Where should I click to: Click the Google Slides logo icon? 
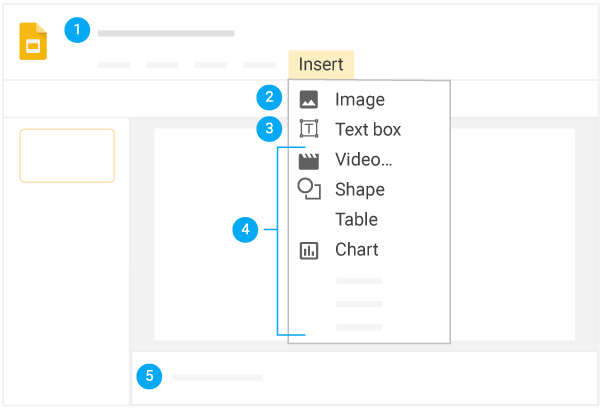pos(33,43)
